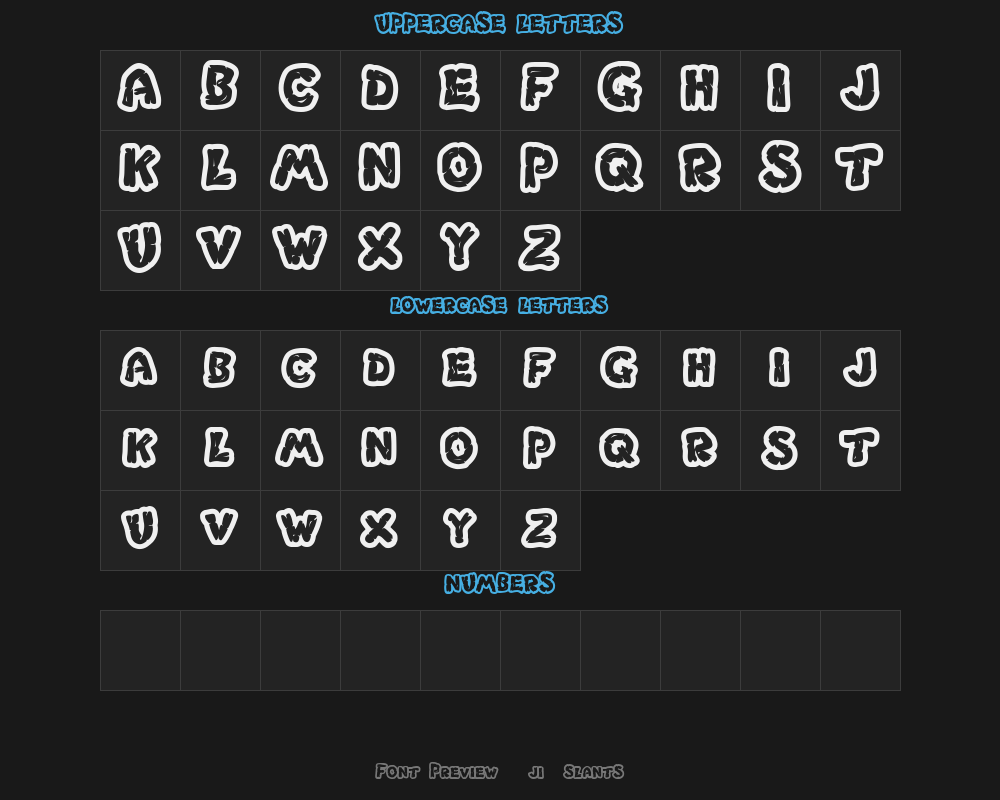
Task: Click the Uppercase Letters heading
Action: 499,24
